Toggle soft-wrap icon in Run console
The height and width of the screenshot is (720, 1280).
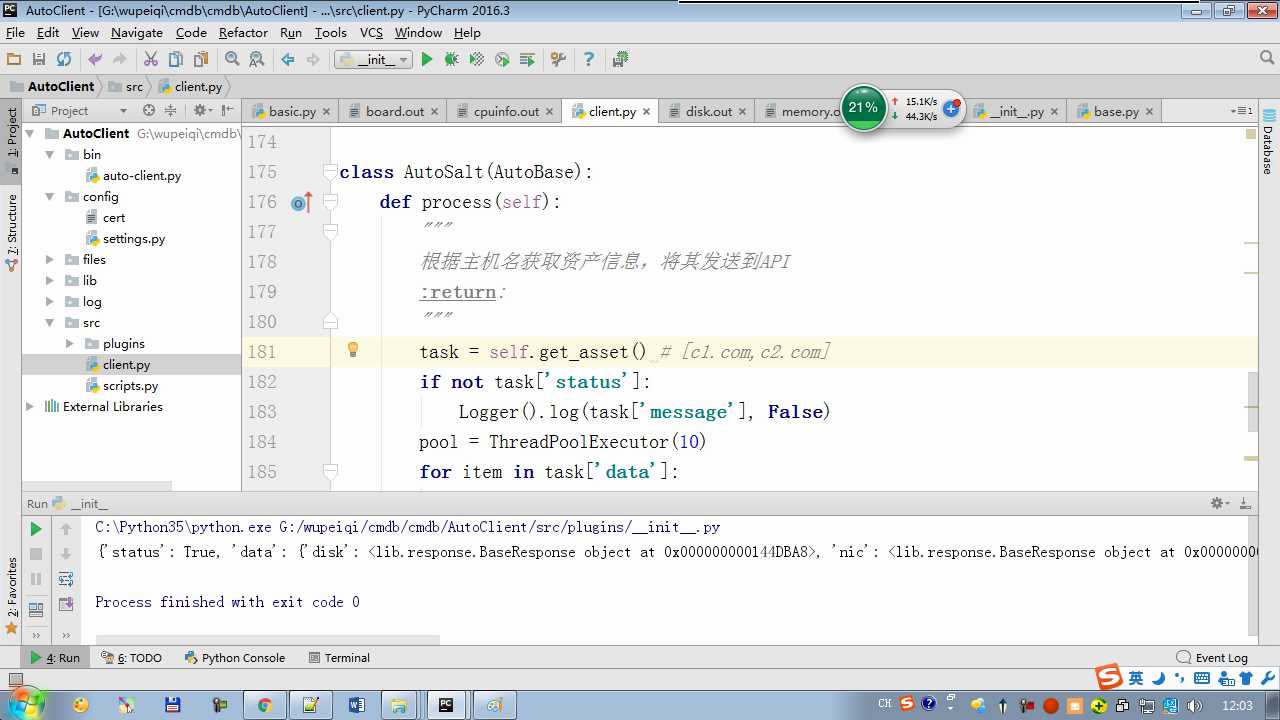pos(66,579)
